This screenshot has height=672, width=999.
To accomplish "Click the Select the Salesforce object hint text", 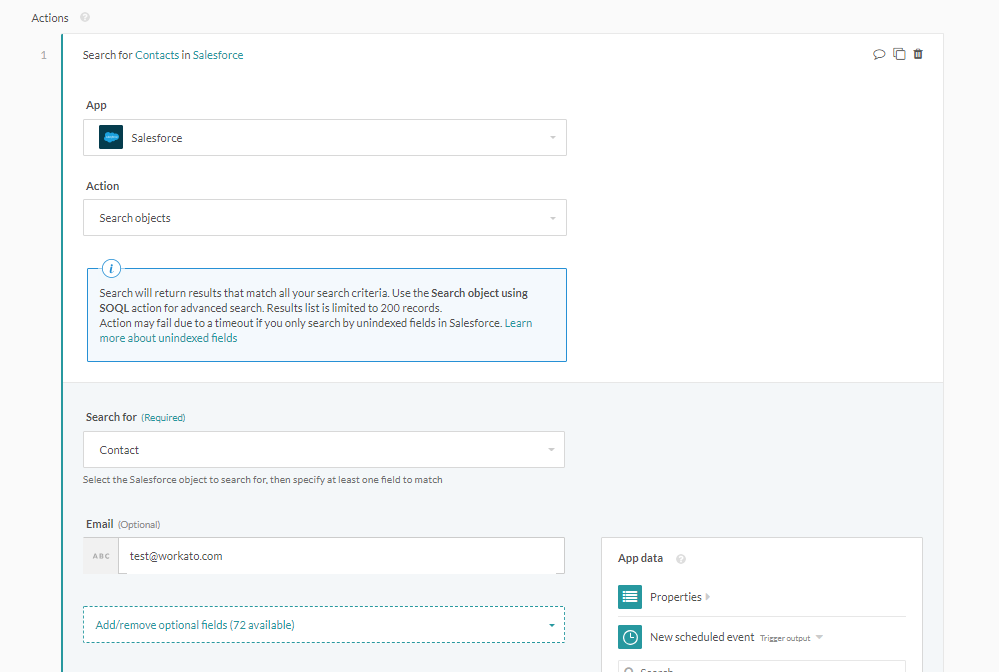I will click(x=262, y=480).
